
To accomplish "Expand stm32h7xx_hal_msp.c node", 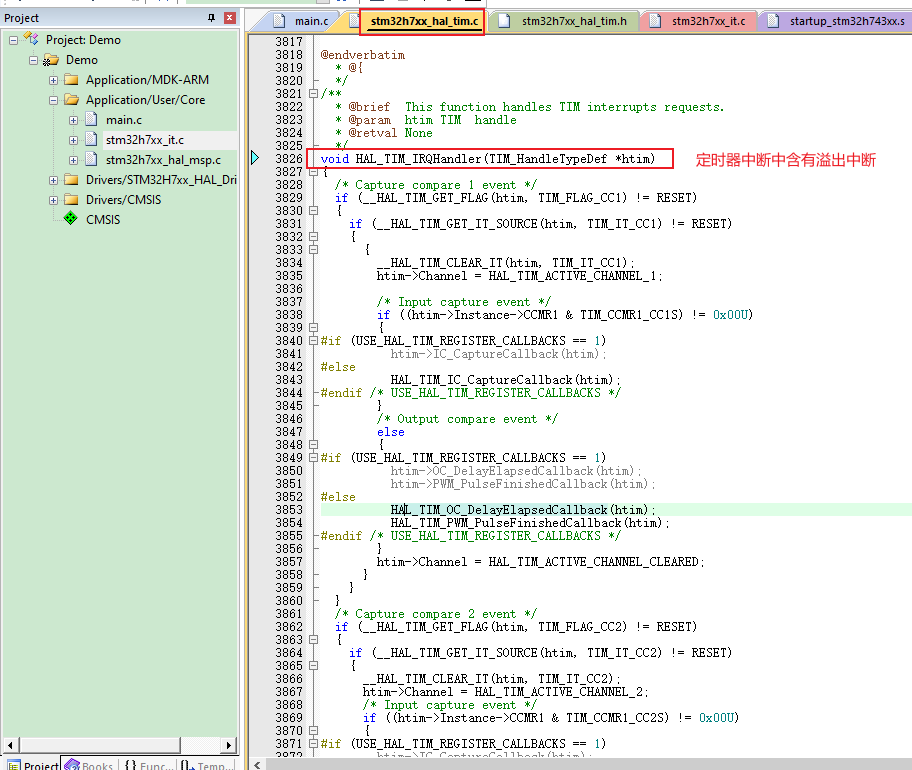I will pos(73,160).
